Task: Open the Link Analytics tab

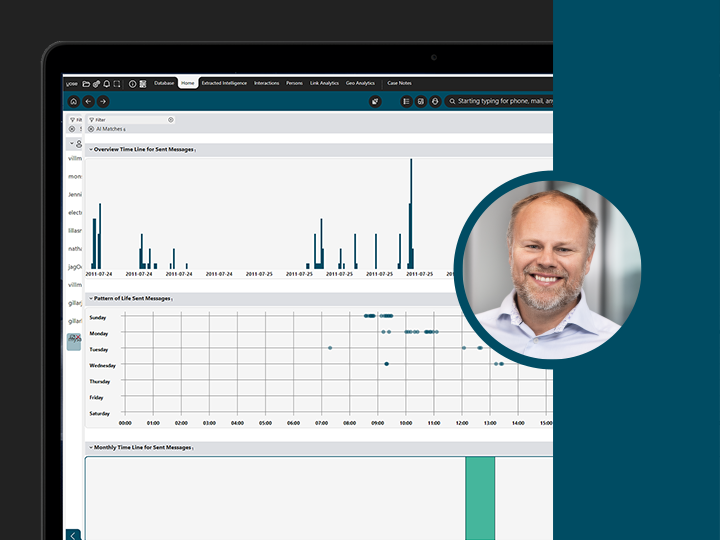Action: 324,83
